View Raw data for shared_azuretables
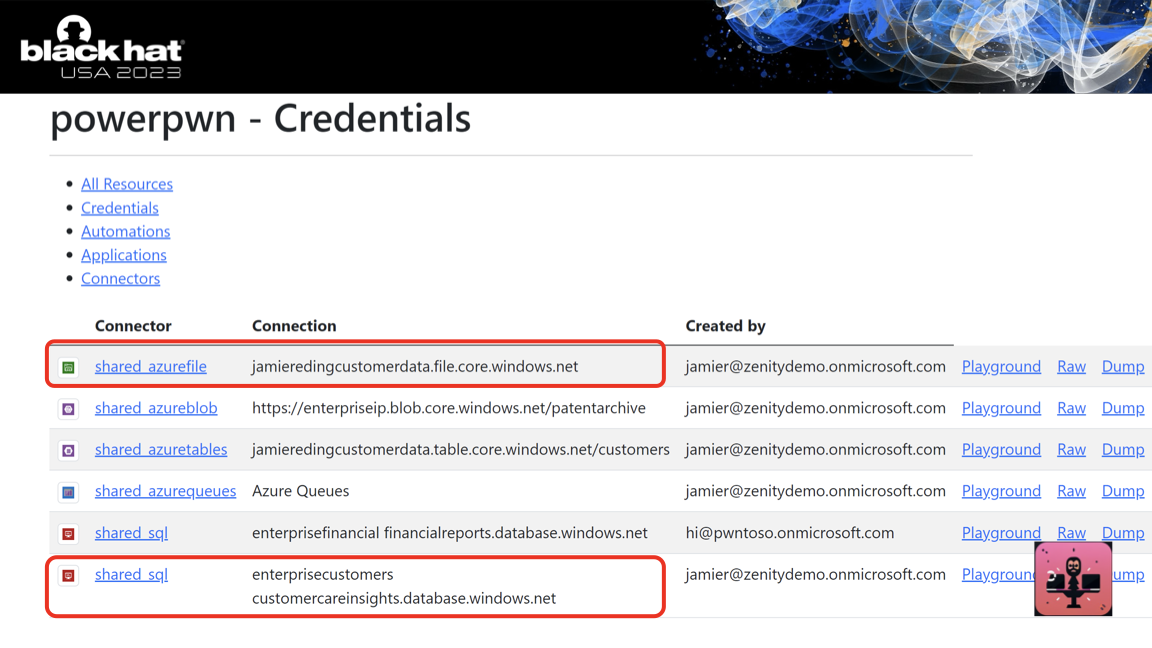Image resolution: width=1152 pixels, height=648 pixels. point(1071,450)
